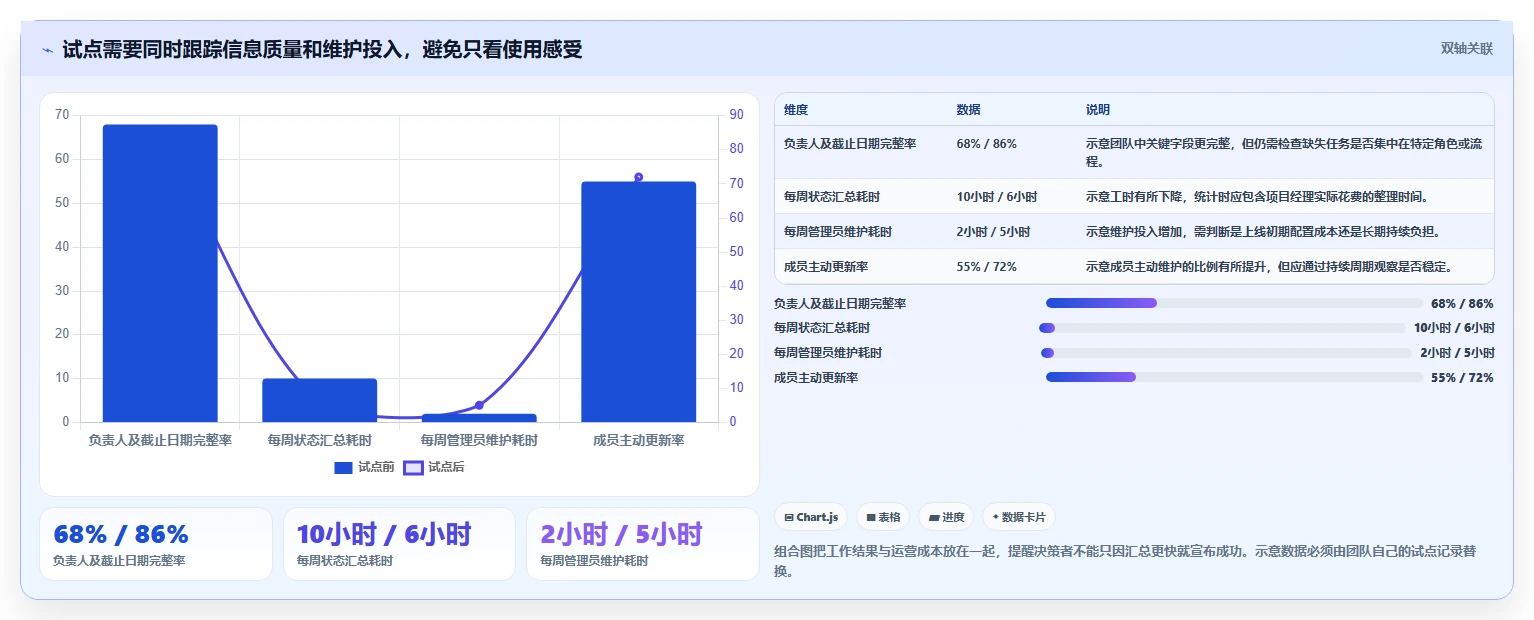Click the 说明 table column header

1098,110
